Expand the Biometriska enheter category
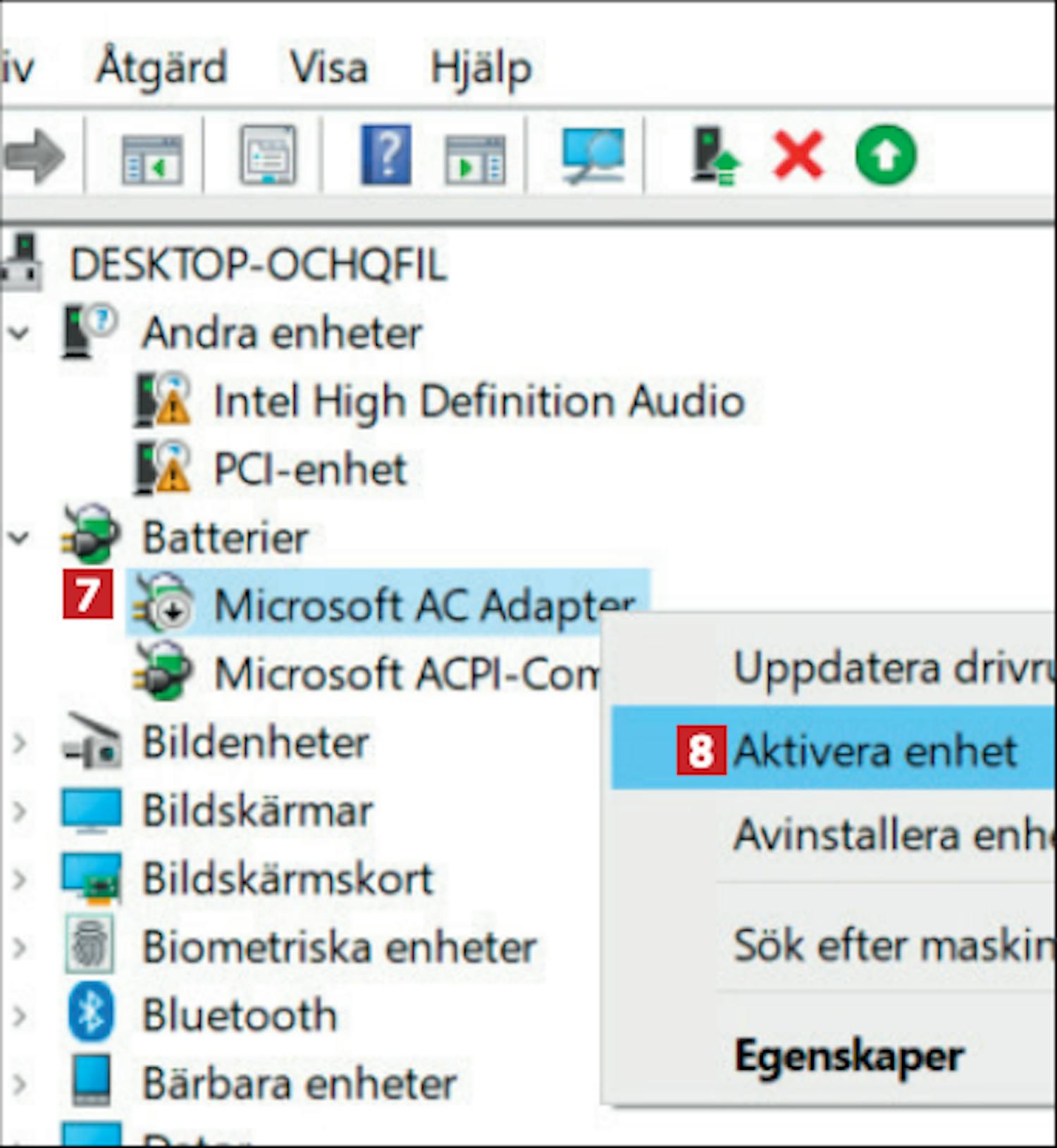The image size is (1057, 1148). click(20, 948)
